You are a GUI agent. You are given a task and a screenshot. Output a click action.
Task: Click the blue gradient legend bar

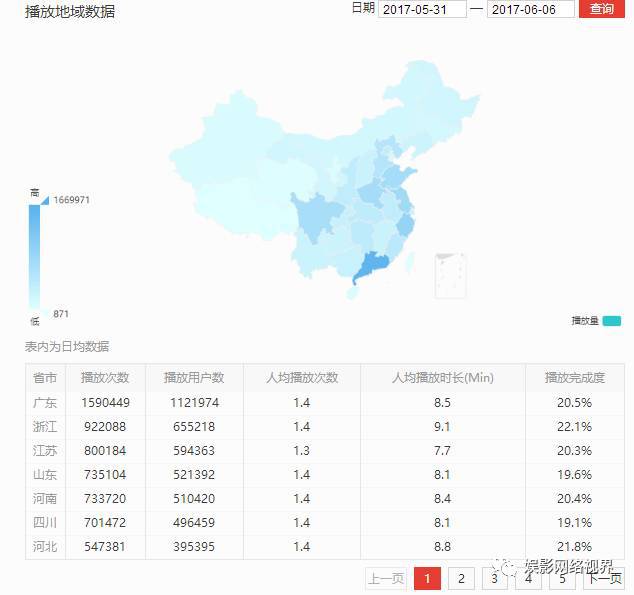pos(34,257)
